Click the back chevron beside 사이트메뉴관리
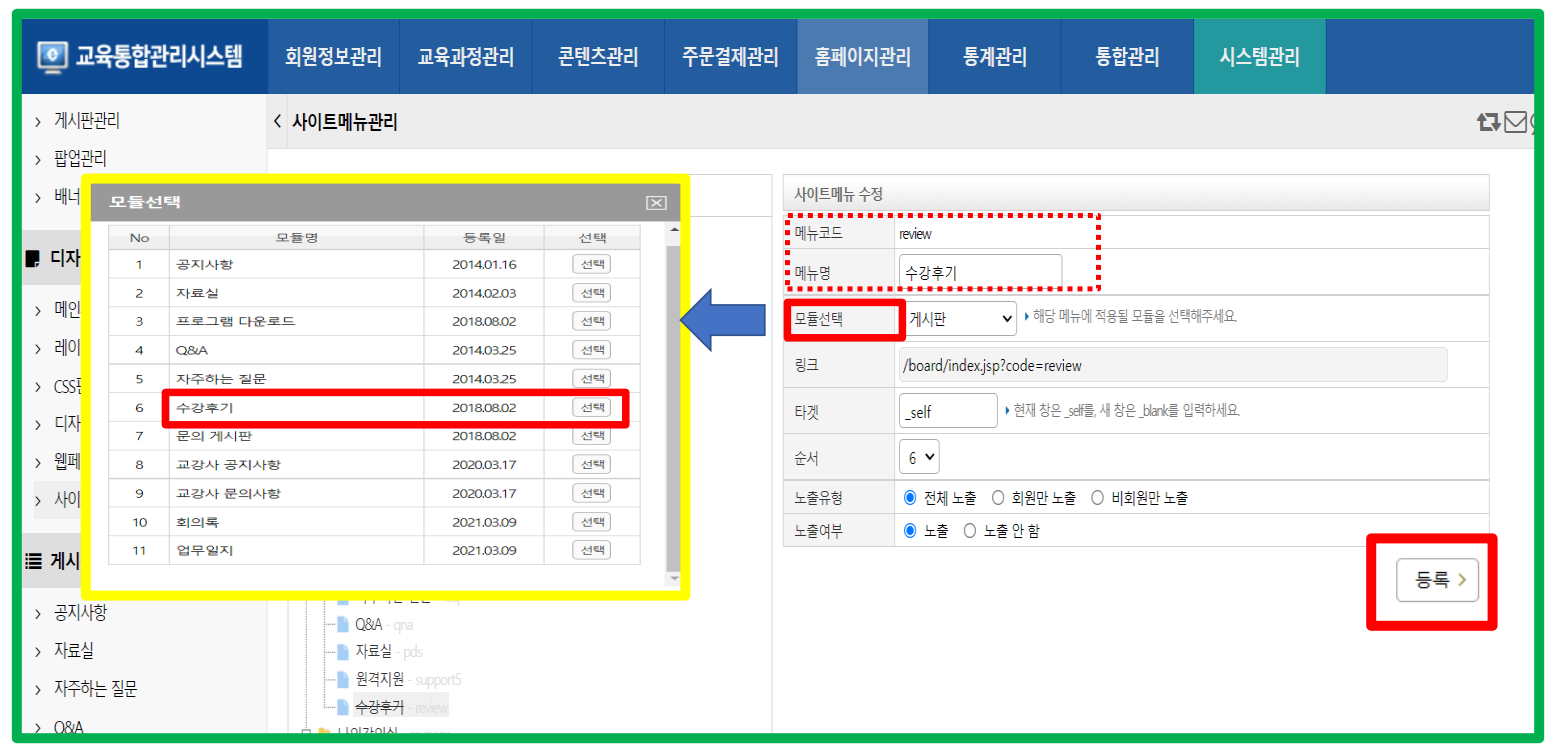Viewport: 1549px width, 749px height. (x=277, y=122)
